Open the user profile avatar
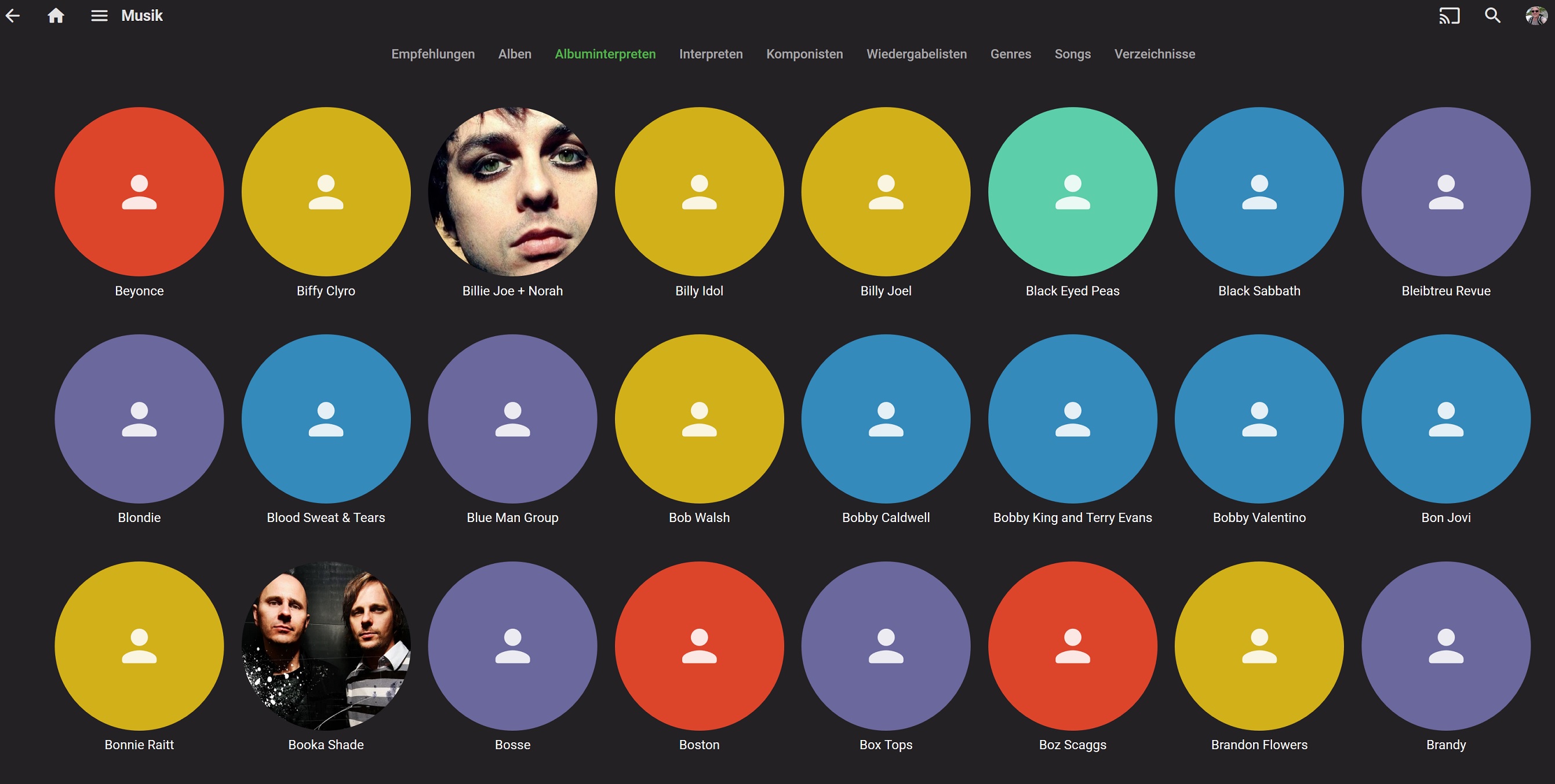The height and width of the screenshot is (784, 1555). tap(1536, 16)
